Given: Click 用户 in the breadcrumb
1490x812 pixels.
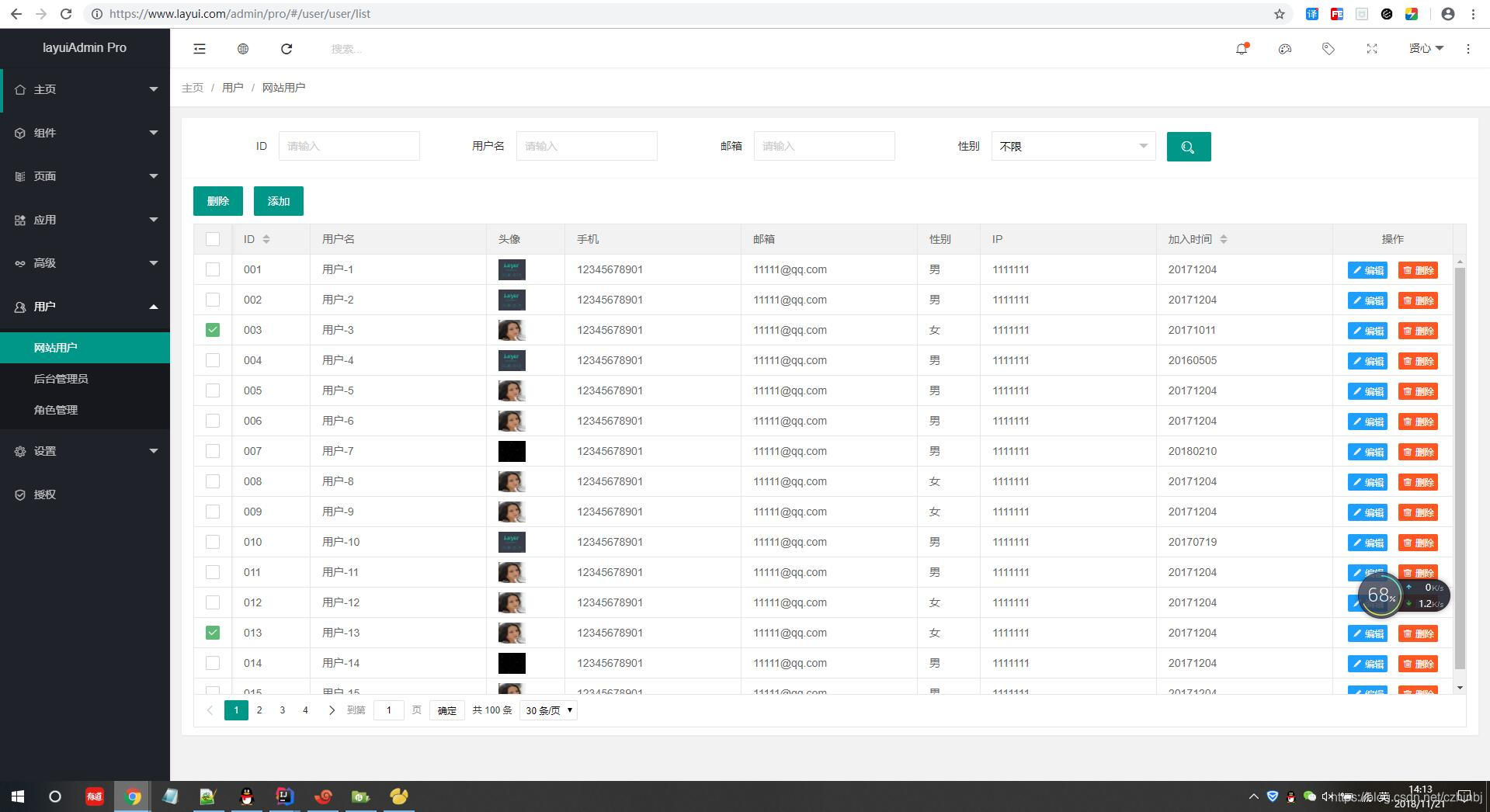Looking at the screenshot, I should (x=233, y=88).
